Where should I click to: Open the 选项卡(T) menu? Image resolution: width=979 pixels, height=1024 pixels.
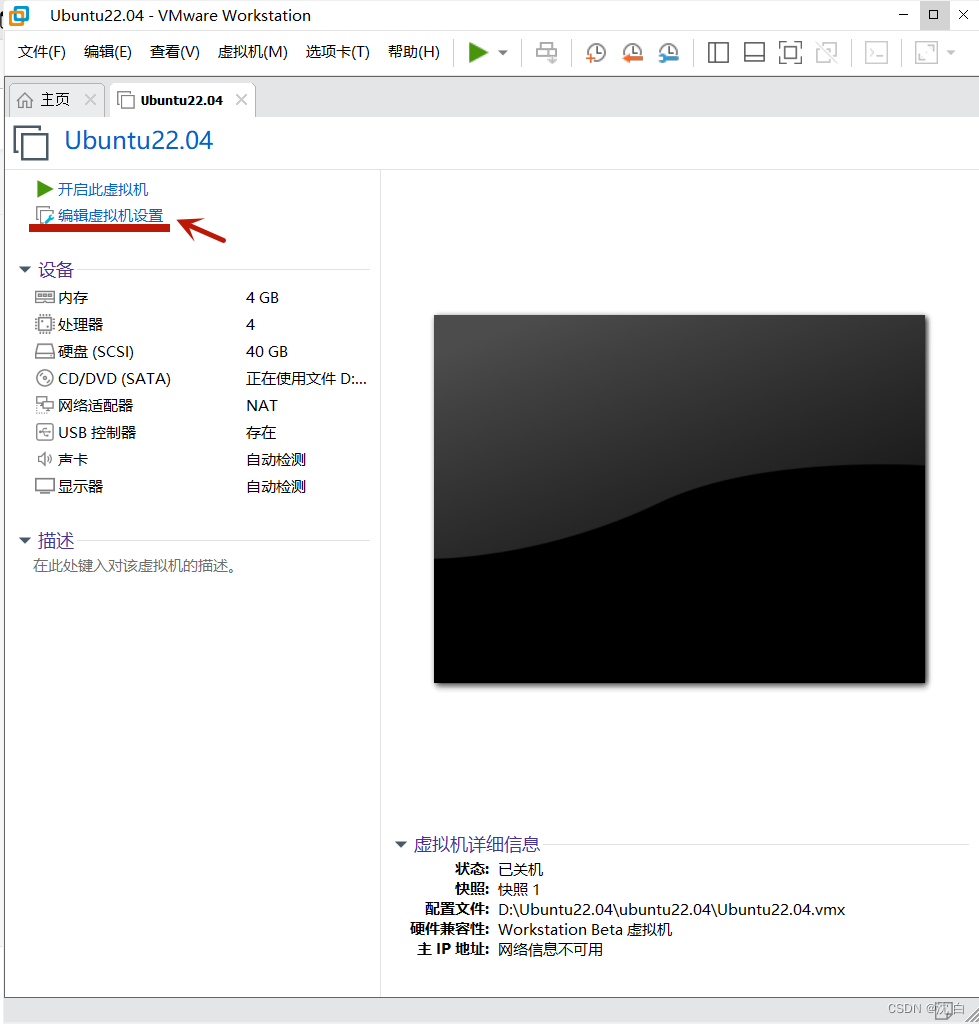(338, 52)
